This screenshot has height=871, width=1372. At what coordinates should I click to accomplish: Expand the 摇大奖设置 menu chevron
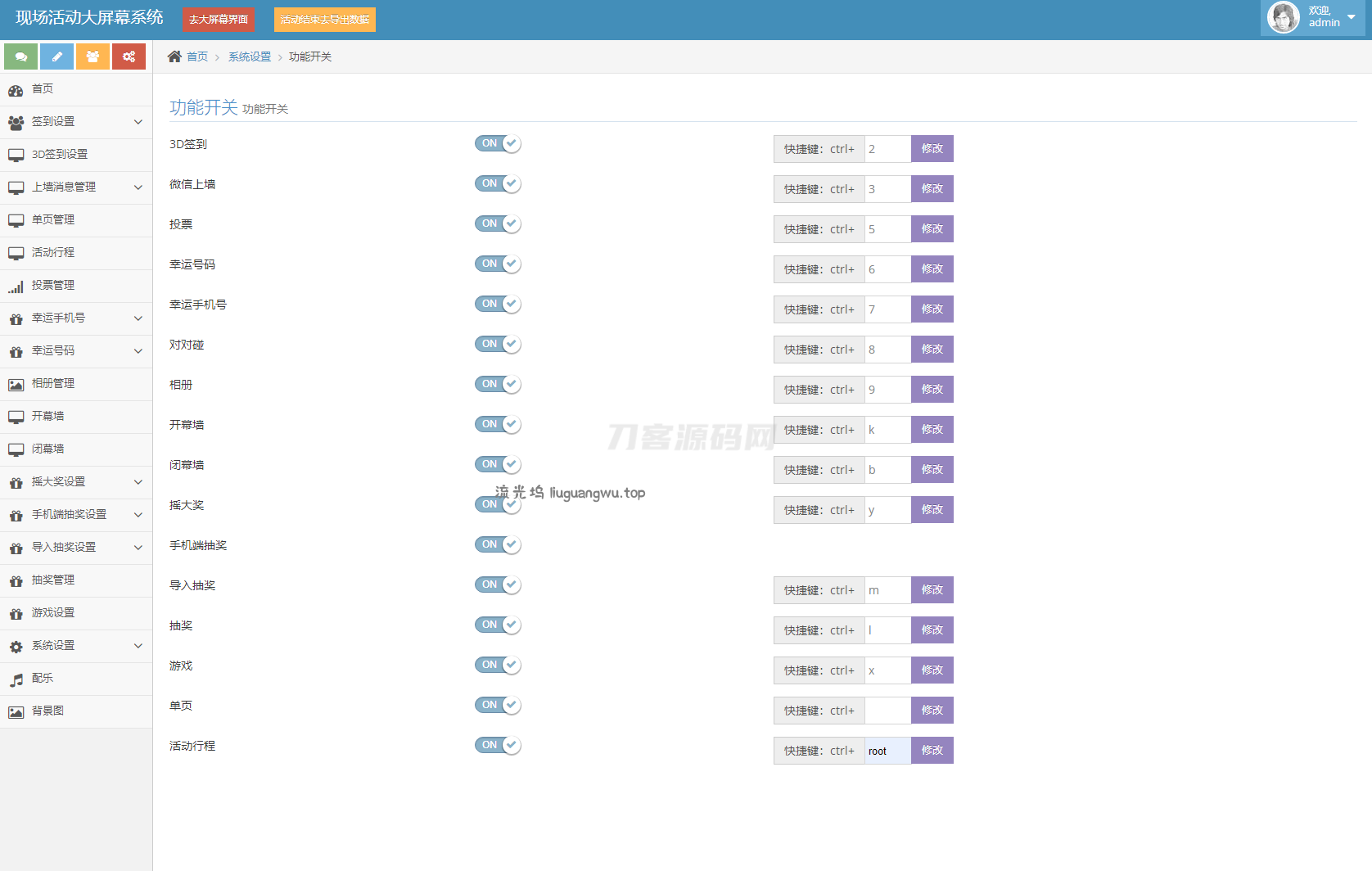coord(138,482)
